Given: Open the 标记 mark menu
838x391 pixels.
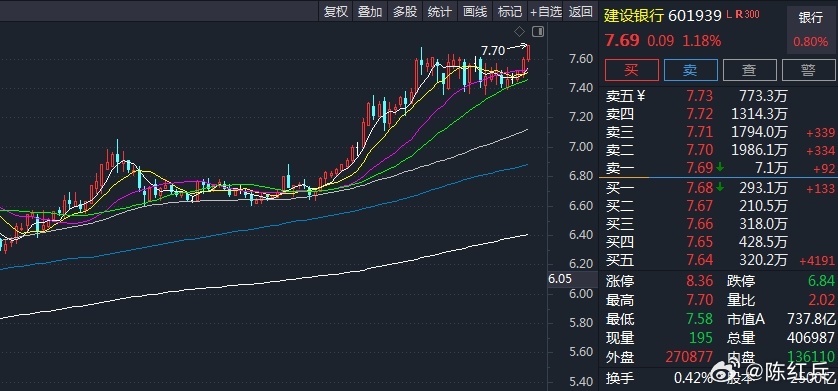Looking at the screenshot, I should 509,11.
